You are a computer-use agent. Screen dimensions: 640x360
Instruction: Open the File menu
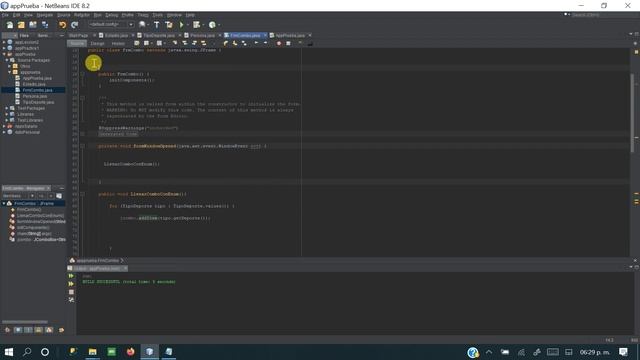(5, 15)
